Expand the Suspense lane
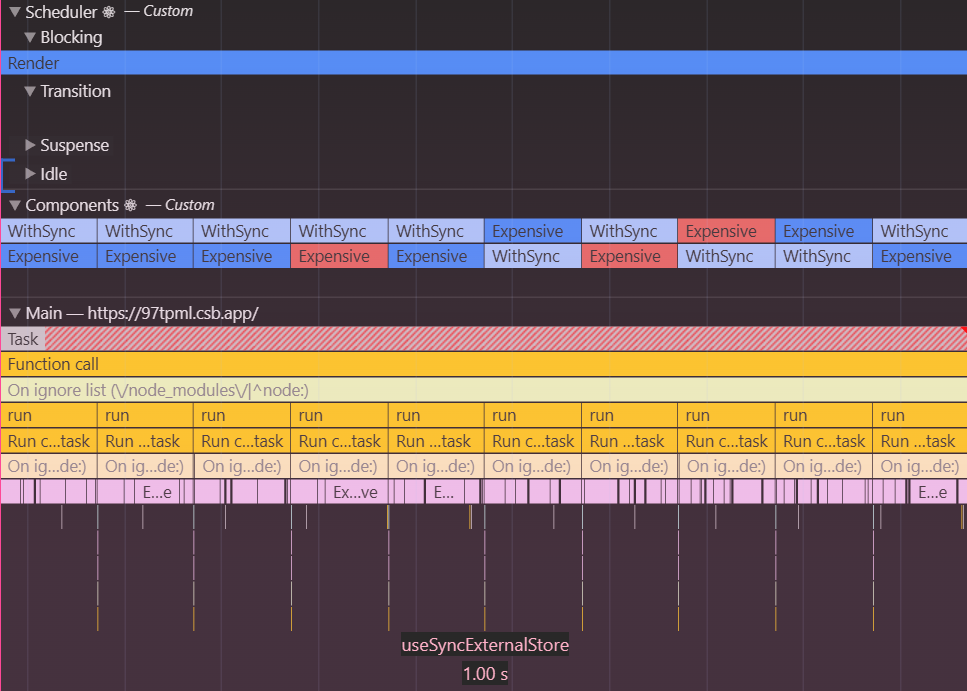This screenshot has height=691, width=967. [x=30, y=145]
